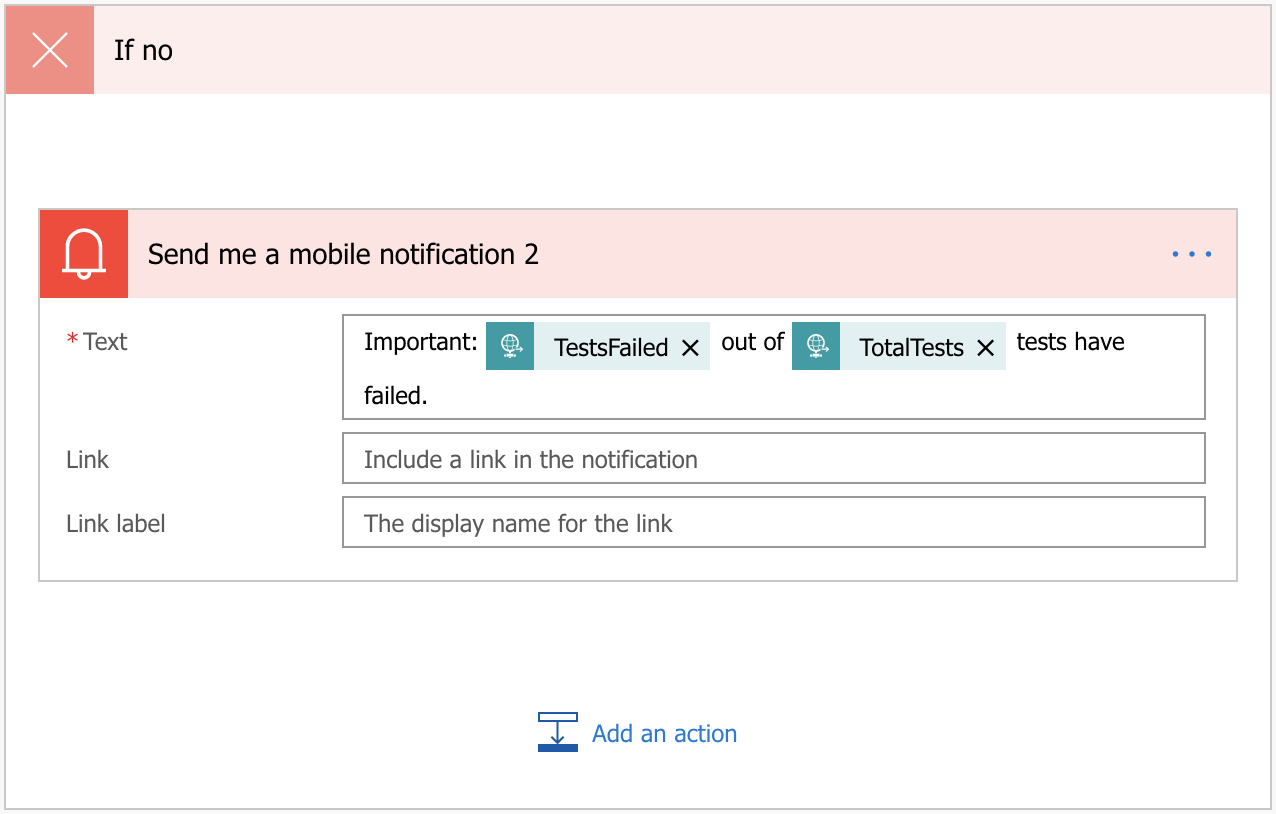This screenshot has height=814, width=1276.
Task: Click the 'Link label' field caption
Action: coord(116,523)
